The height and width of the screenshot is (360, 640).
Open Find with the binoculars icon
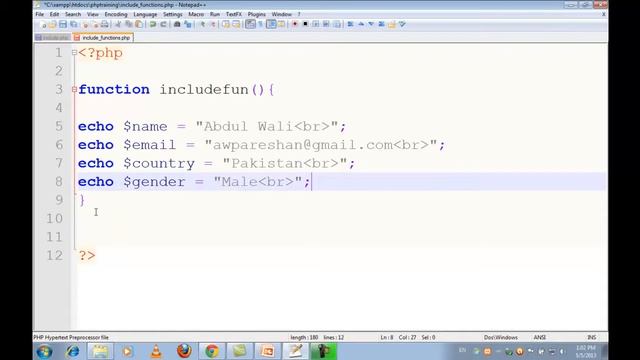[177, 24]
